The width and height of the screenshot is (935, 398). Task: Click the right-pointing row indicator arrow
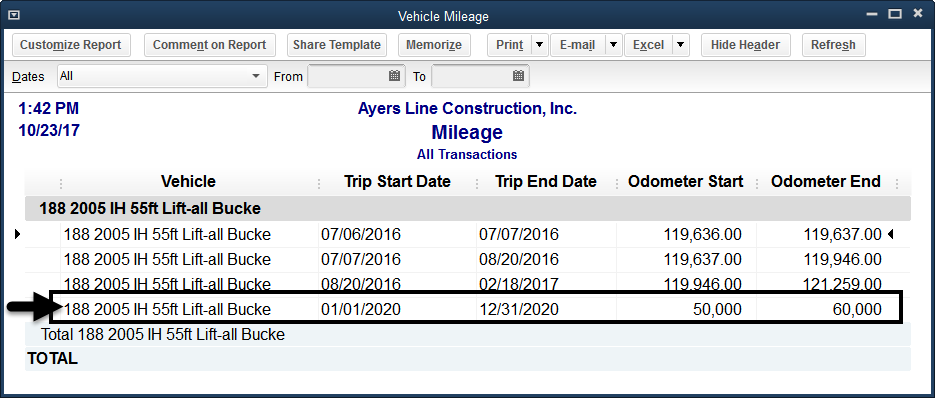[x=17, y=235]
